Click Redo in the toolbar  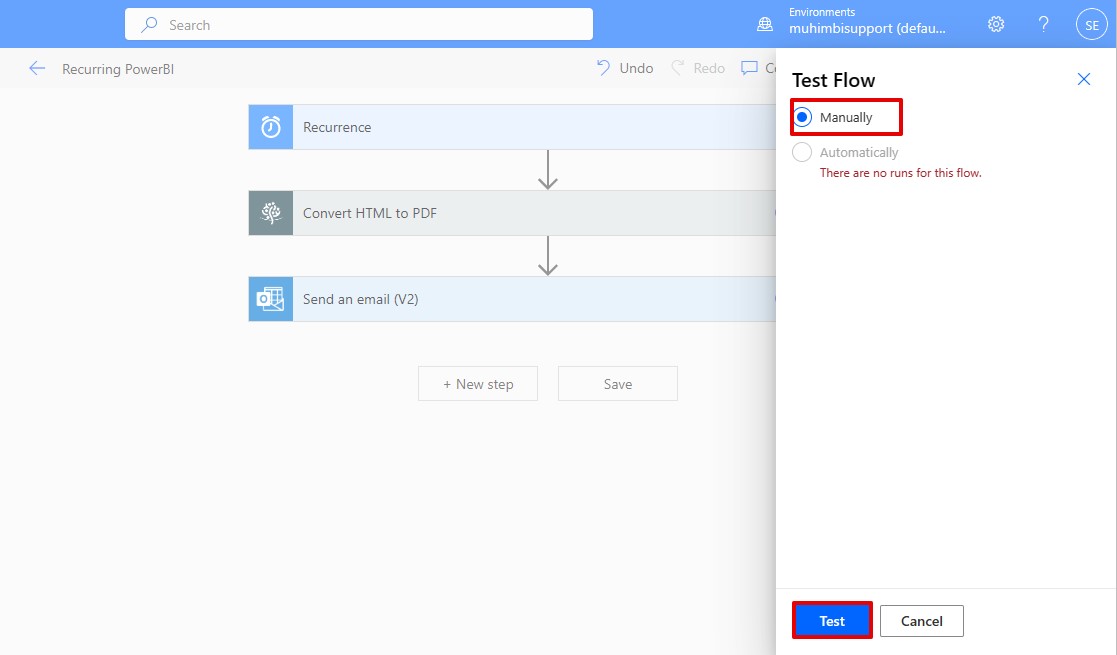(698, 68)
